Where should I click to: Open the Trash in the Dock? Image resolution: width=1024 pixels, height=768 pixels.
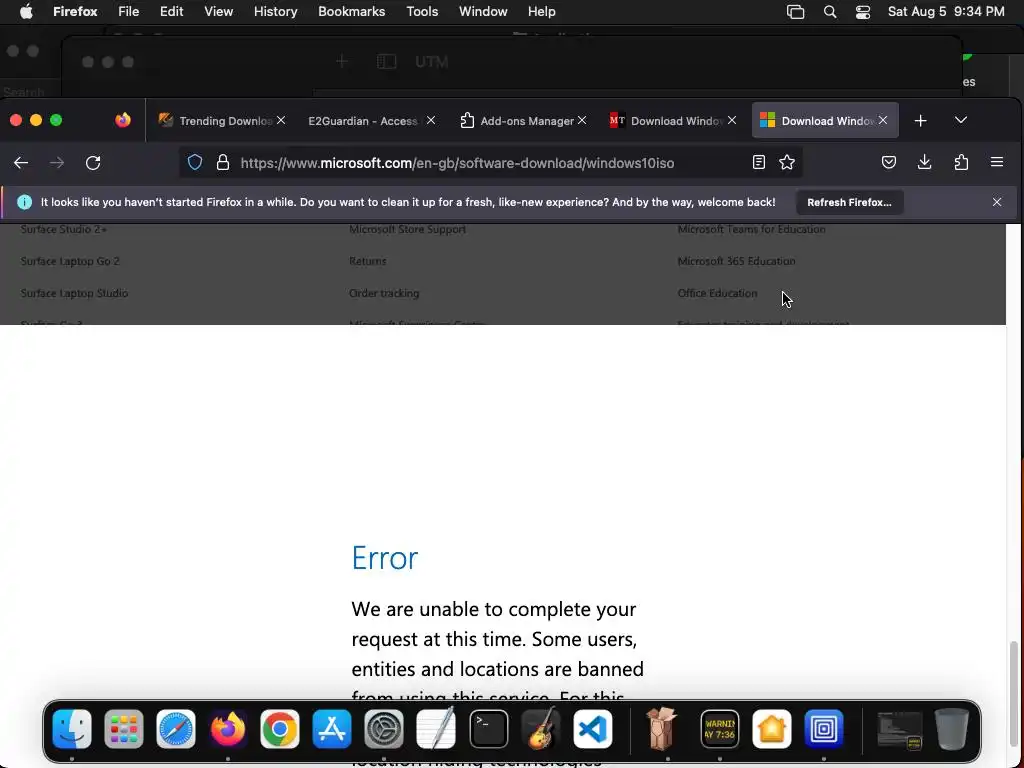(952, 729)
